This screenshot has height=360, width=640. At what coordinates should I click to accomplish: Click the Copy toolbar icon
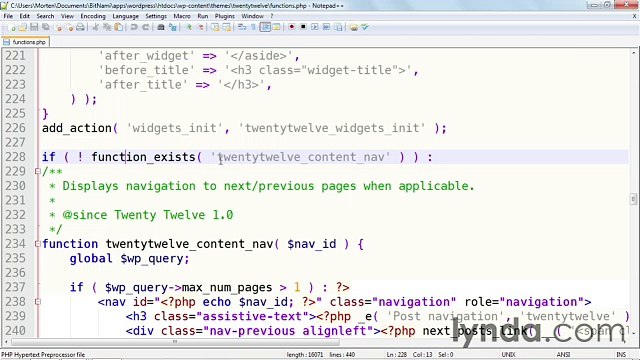coord(107,27)
